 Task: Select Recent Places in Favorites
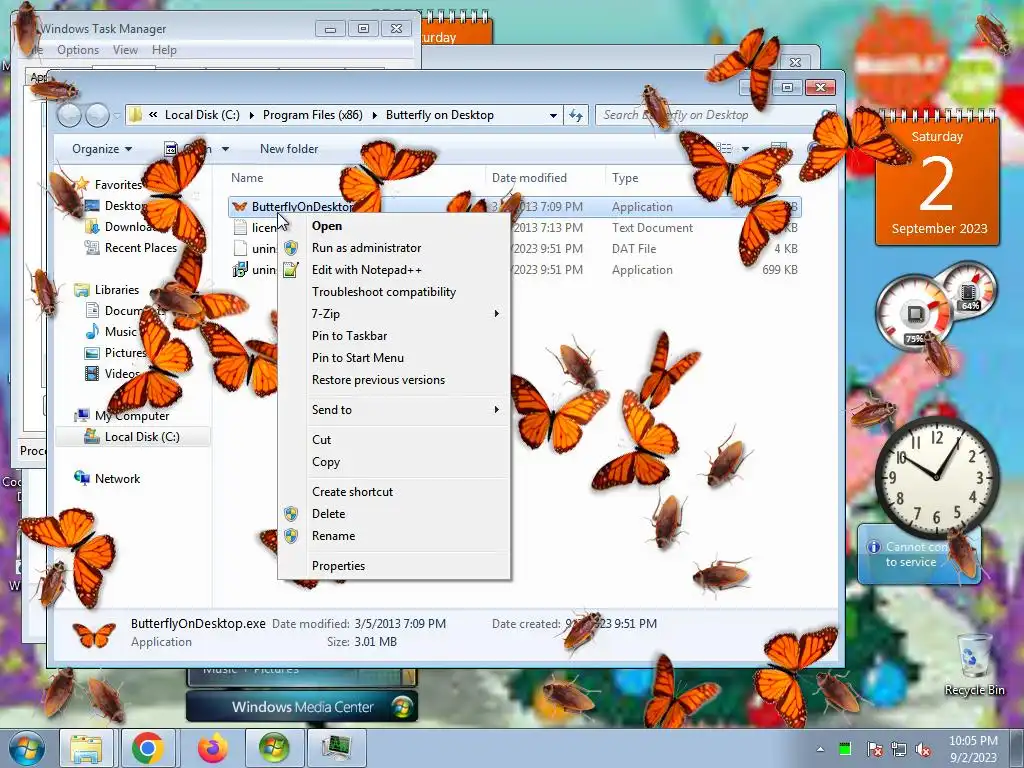140,248
